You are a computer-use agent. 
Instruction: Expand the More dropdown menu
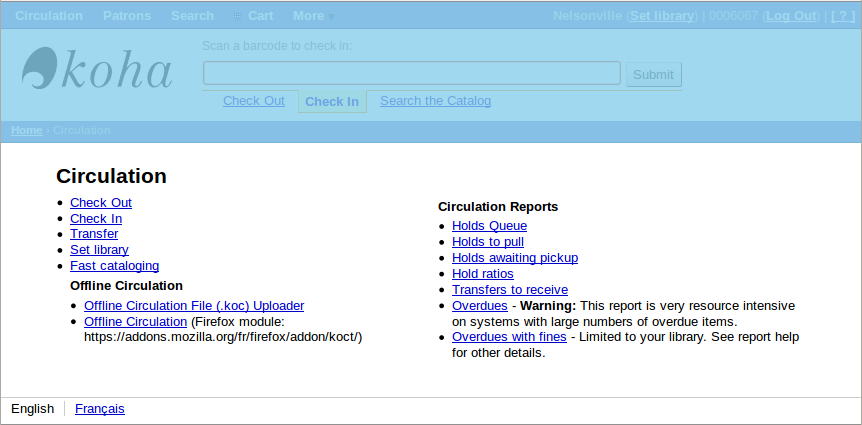point(313,16)
